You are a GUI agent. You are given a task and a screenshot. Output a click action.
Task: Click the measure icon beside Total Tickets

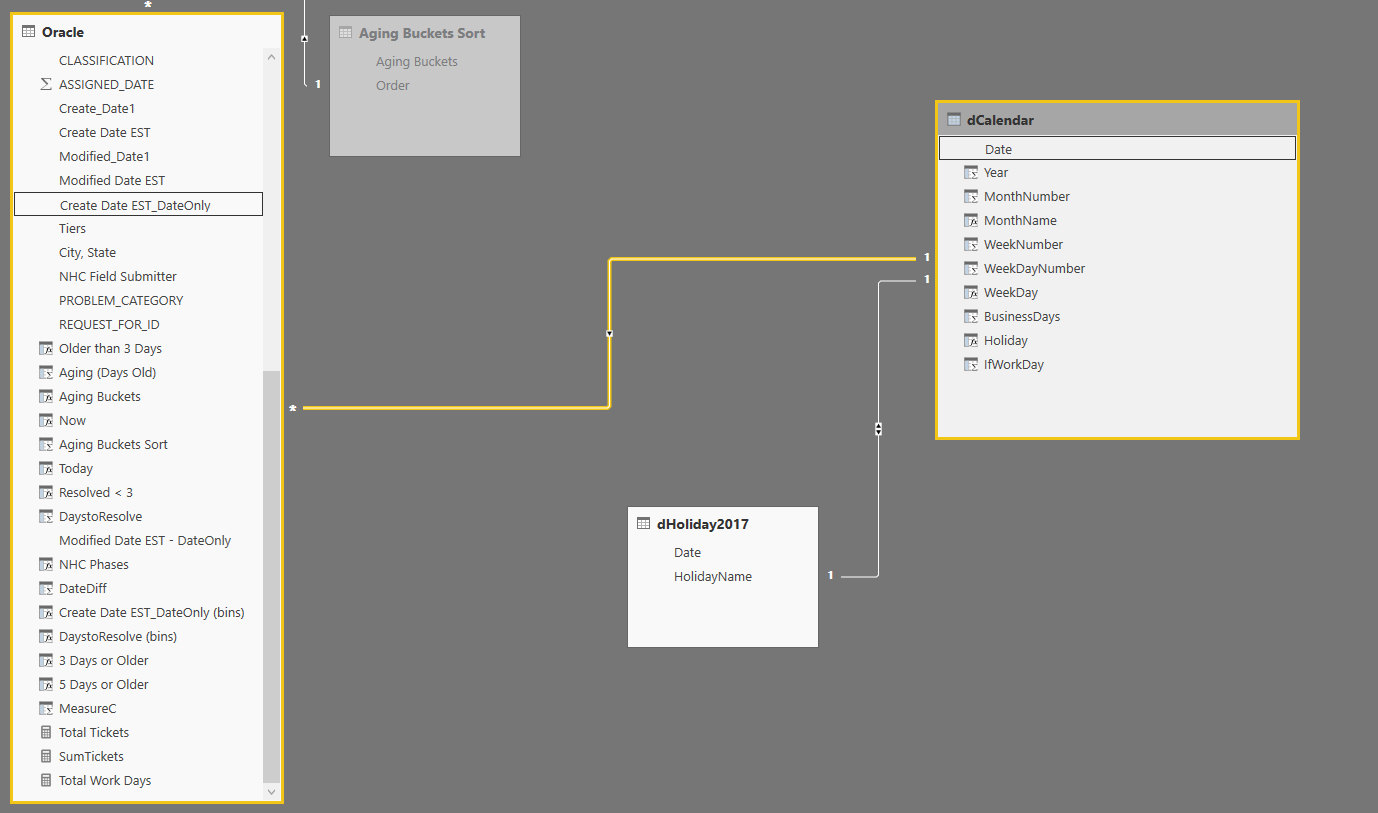(x=45, y=733)
